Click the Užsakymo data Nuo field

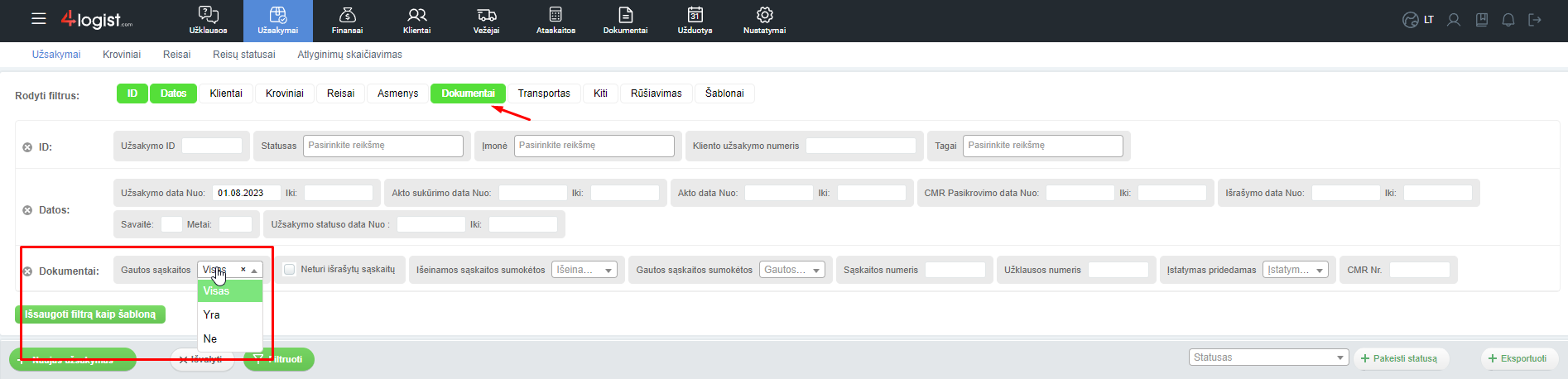click(247, 193)
